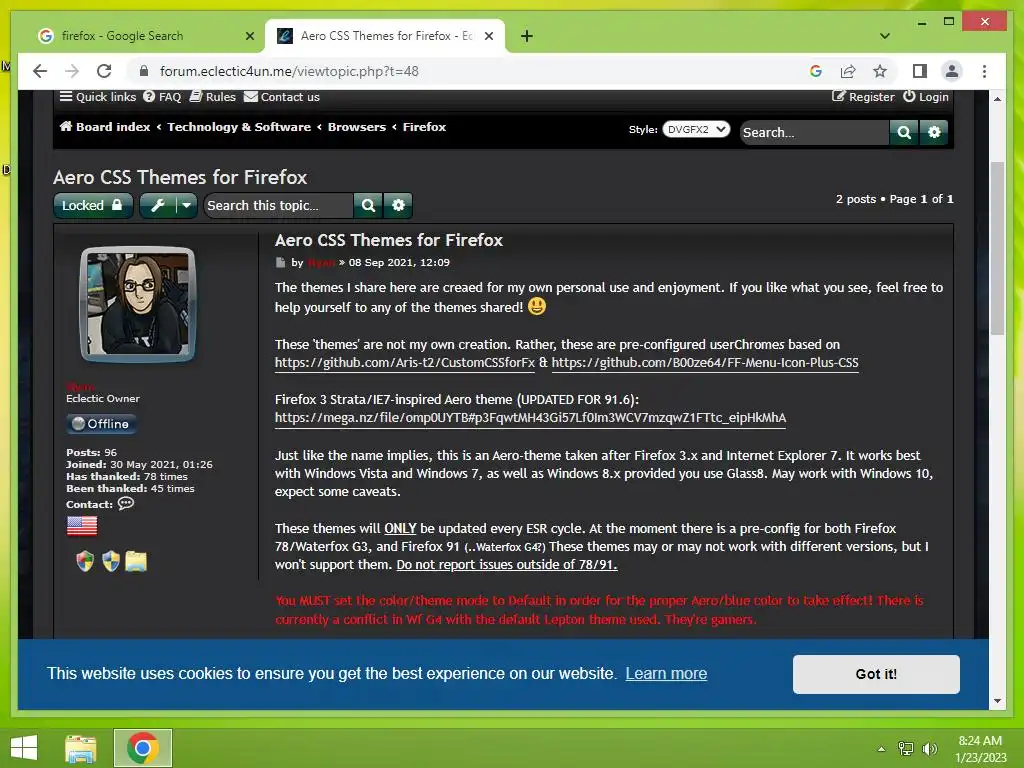The image size is (1024, 768).
Task: Bookmark this tab with star icon
Action: coord(880,71)
